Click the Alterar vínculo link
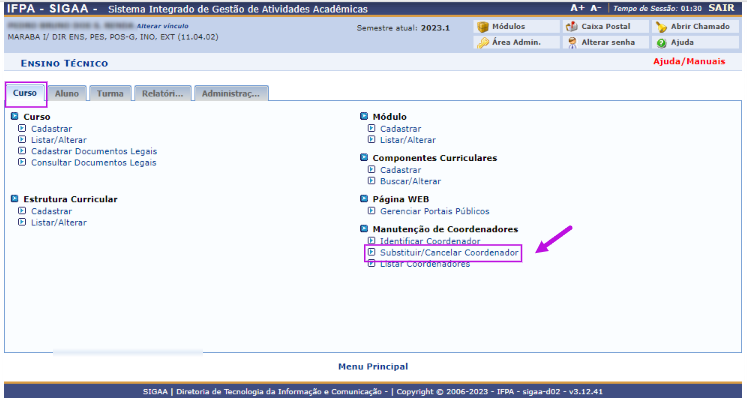The width and height of the screenshot is (747, 398). coord(162,26)
